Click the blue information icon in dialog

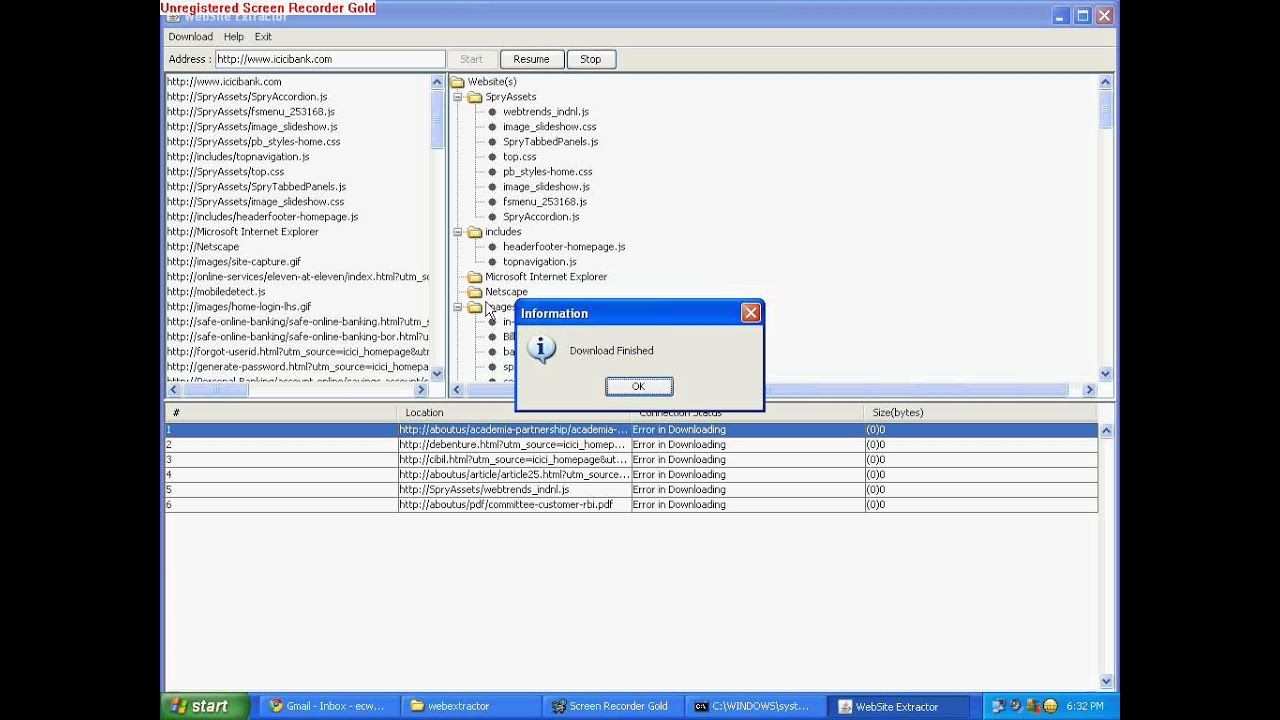tap(541, 349)
